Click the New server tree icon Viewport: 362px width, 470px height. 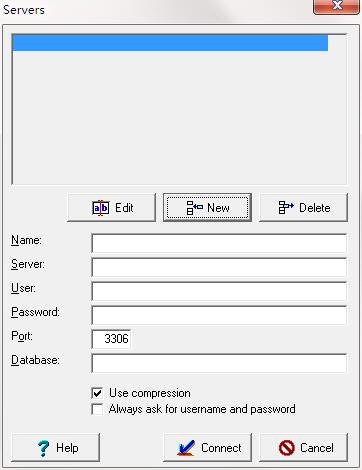click(x=194, y=207)
